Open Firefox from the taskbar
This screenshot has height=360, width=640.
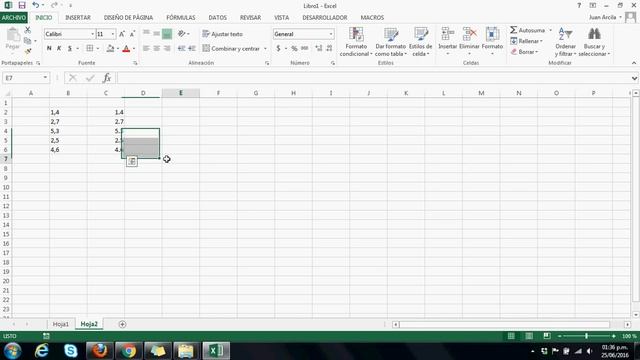point(99,351)
